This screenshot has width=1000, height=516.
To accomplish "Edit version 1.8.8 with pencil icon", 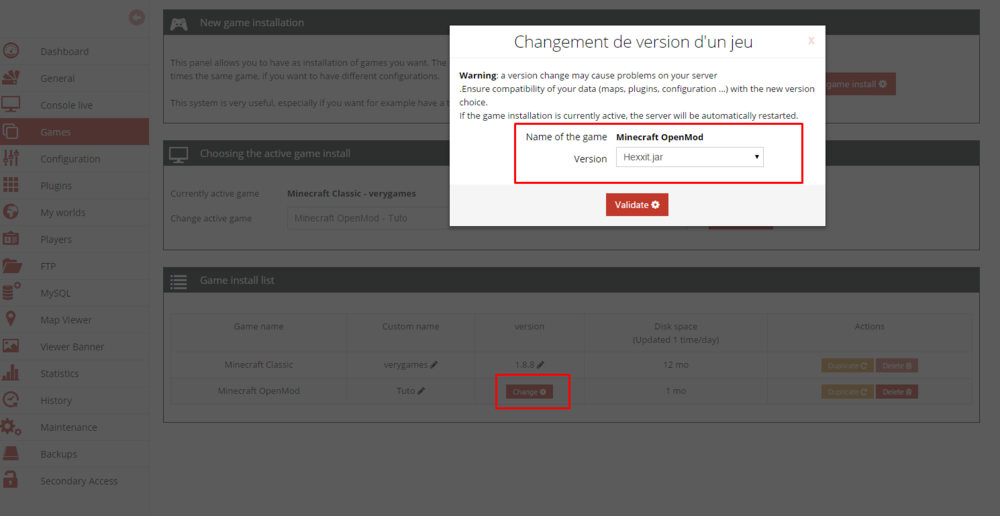I will [x=541, y=365].
